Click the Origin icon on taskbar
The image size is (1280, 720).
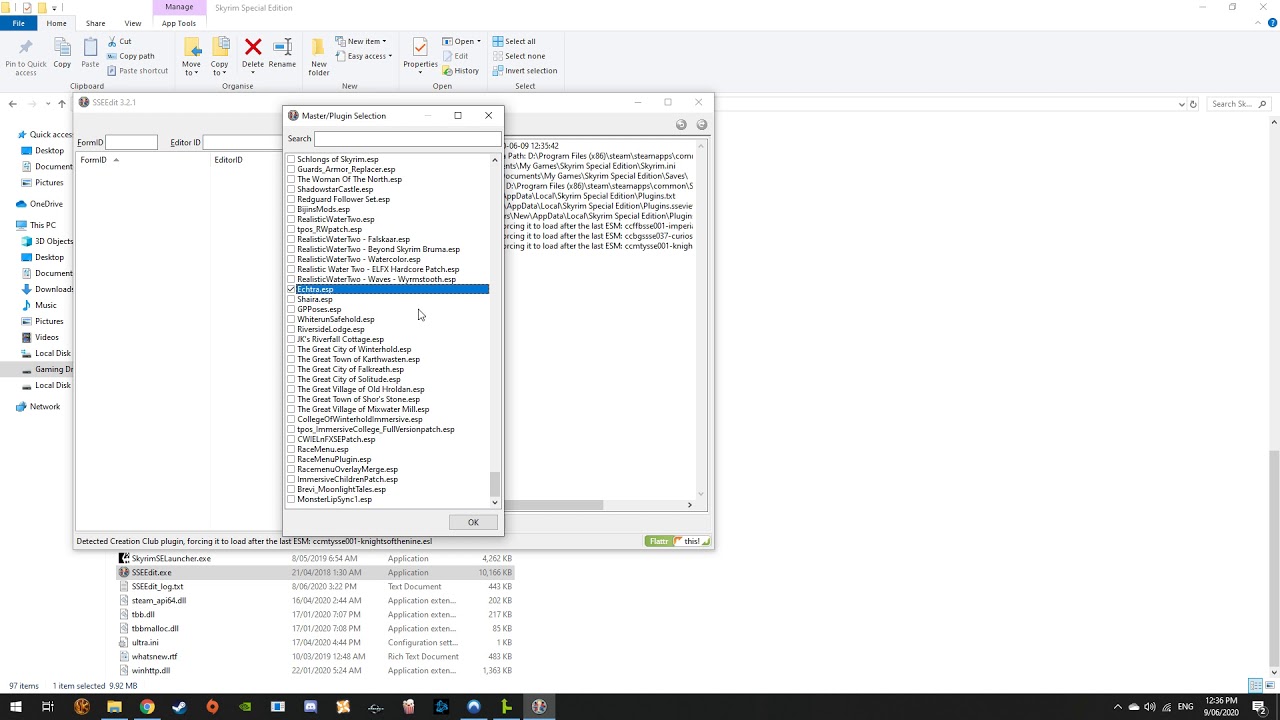pos(212,707)
